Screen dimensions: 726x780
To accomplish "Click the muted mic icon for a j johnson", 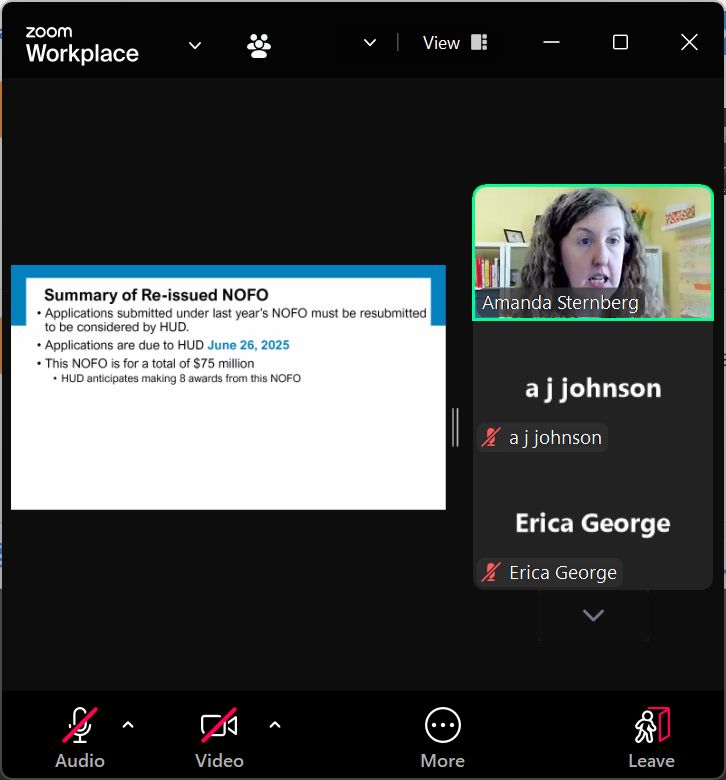I will 491,437.
